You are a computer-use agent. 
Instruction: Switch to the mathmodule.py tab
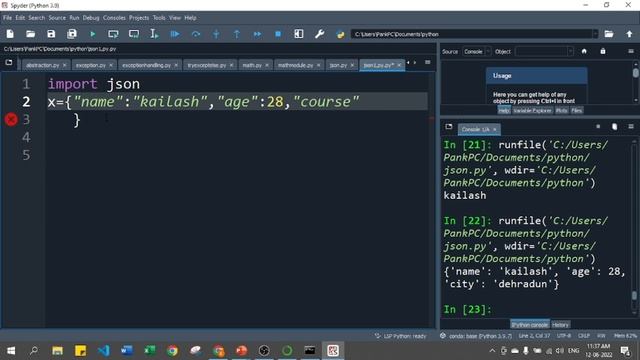click(x=296, y=65)
